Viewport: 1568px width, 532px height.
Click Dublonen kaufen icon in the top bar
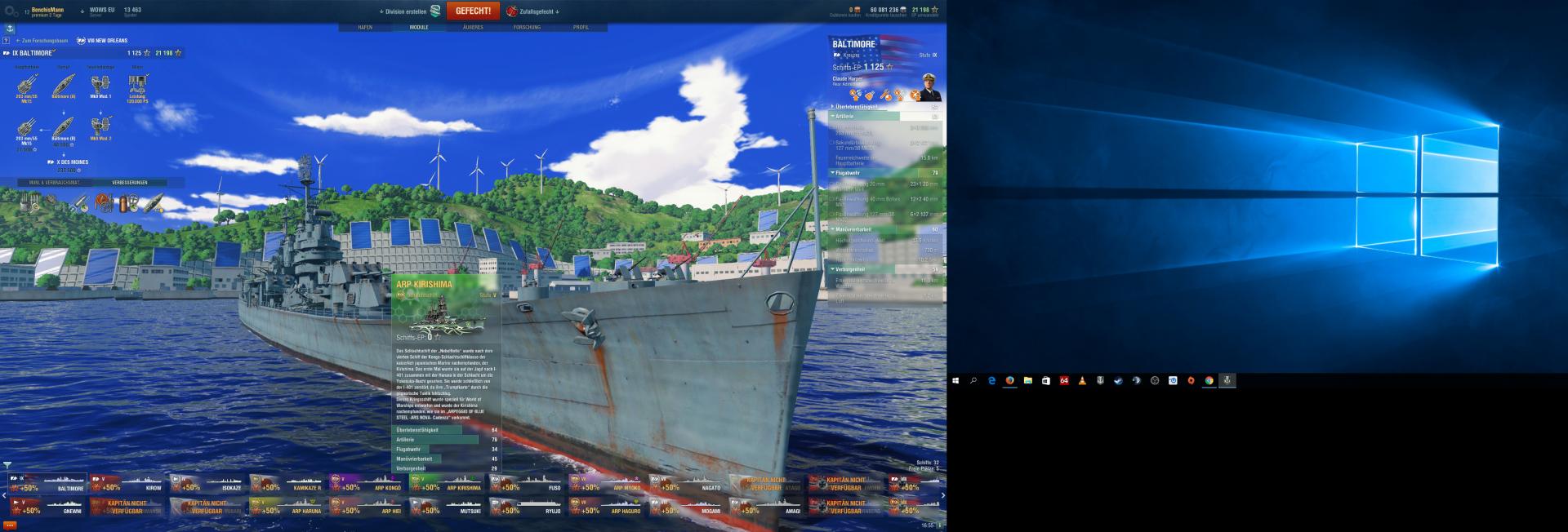tap(857, 10)
